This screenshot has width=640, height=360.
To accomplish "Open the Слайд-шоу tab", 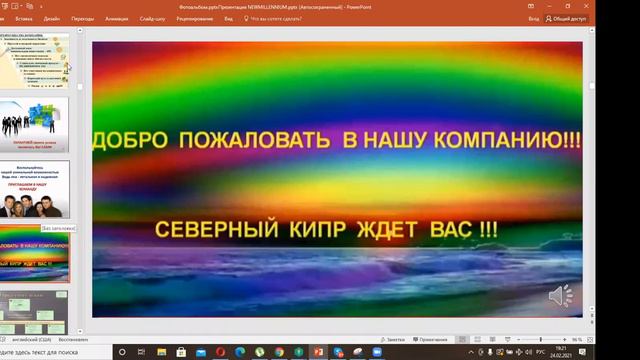I will pyautogui.click(x=152, y=19).
